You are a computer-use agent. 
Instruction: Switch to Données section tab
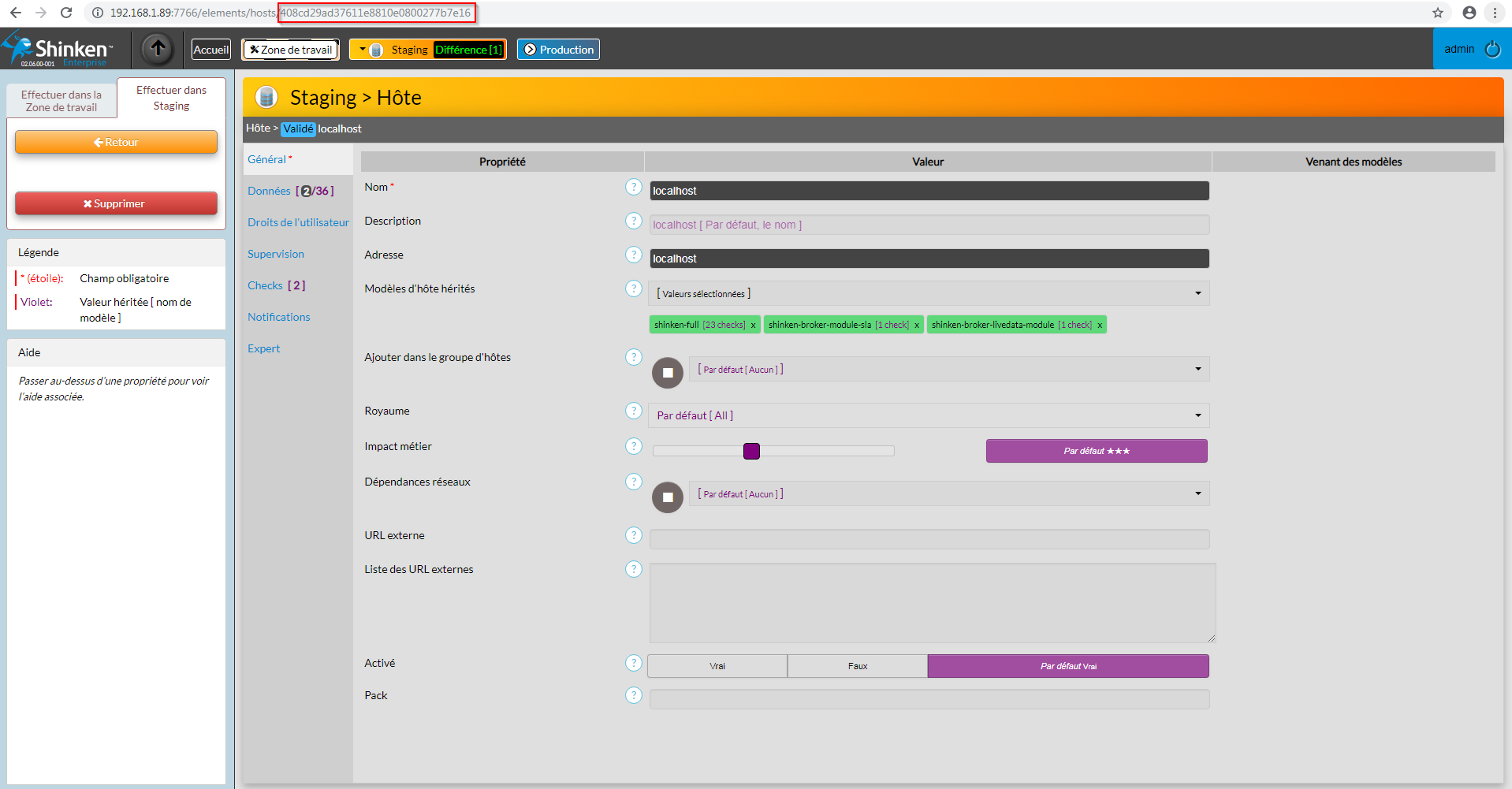[x=269, y=191]
